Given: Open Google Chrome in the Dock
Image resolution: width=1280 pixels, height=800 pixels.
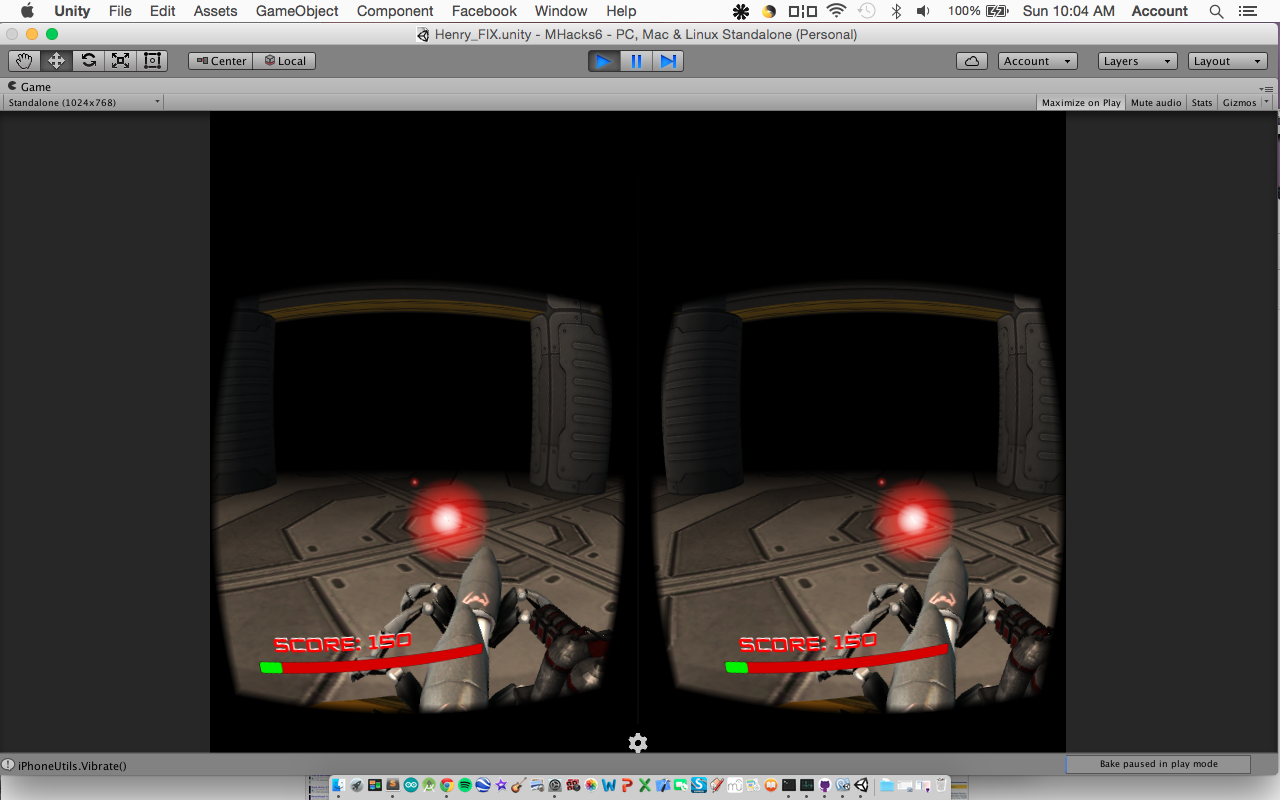Looking at the screenshot, I should [x=447, y=785].
